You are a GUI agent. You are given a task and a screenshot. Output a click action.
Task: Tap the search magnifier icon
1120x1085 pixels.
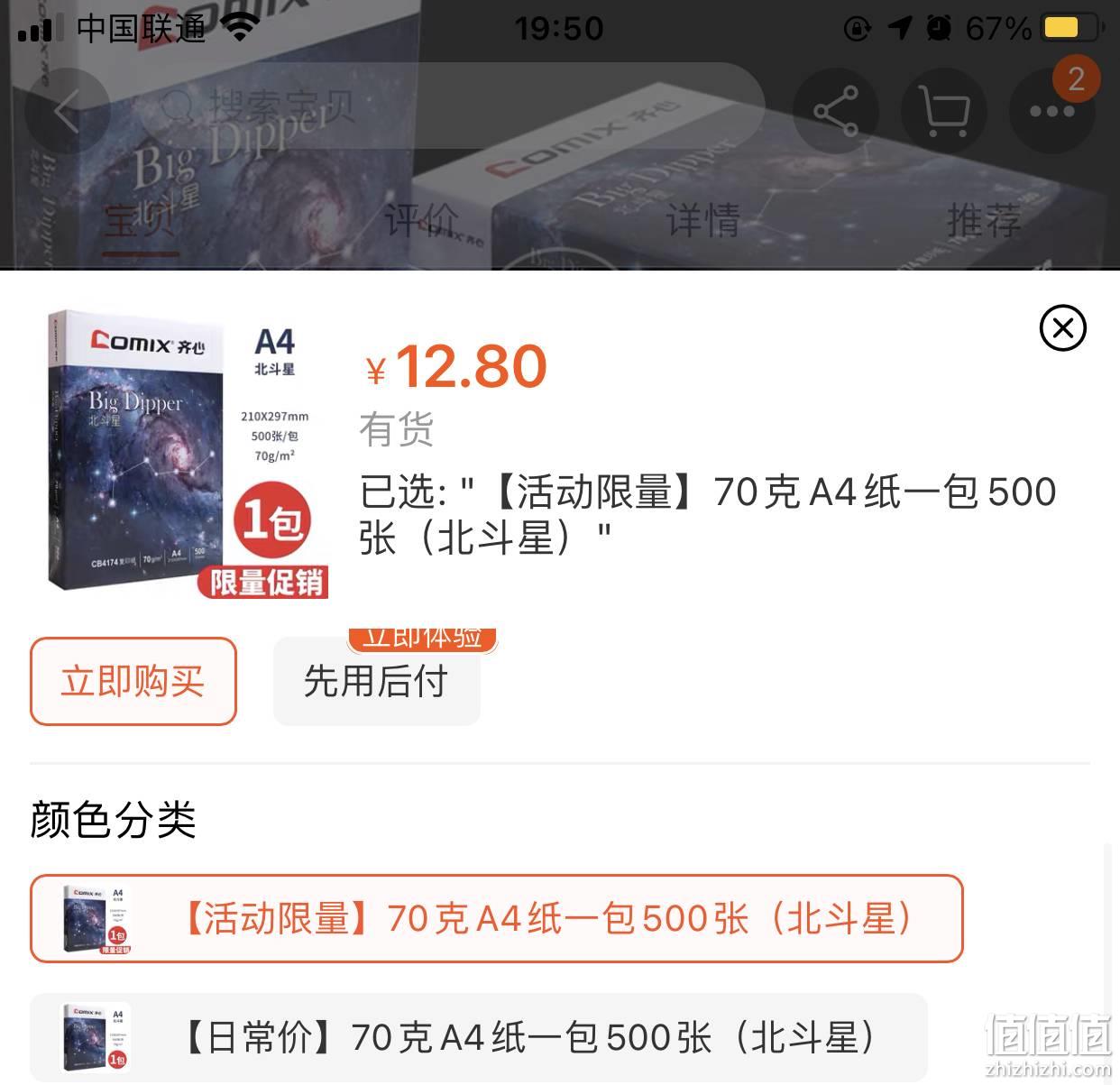(179, 107)
